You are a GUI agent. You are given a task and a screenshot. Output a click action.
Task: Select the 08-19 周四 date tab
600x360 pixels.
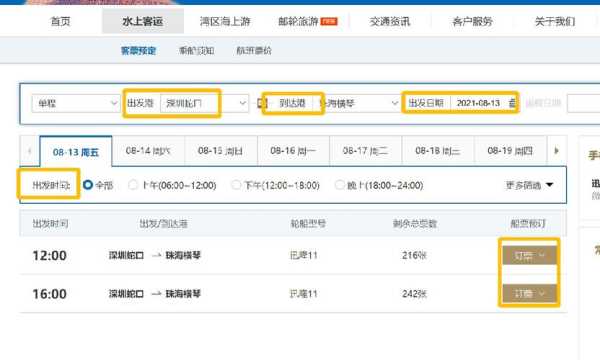coord(510,151)
